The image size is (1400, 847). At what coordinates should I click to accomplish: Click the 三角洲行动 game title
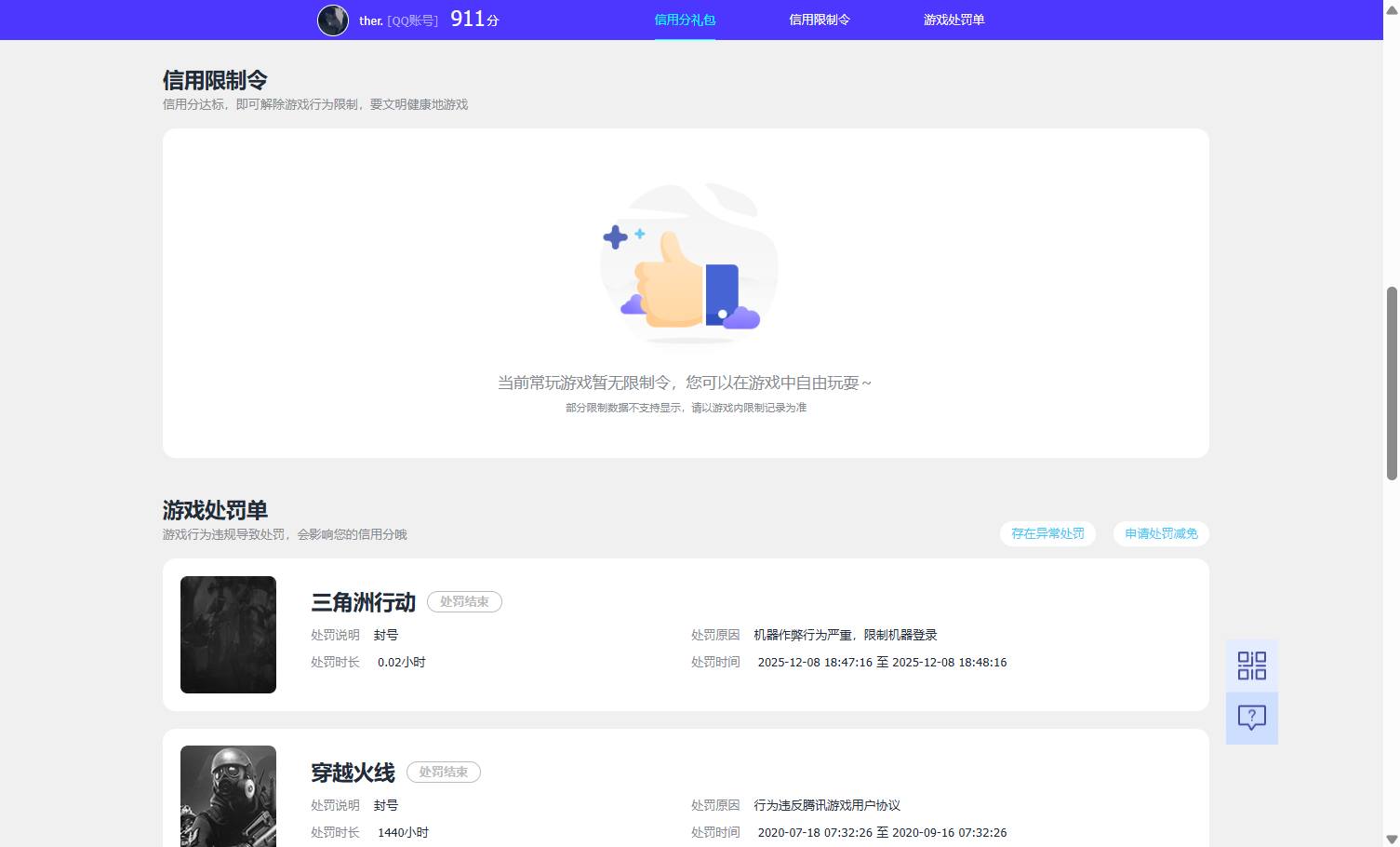coord(363,602)
